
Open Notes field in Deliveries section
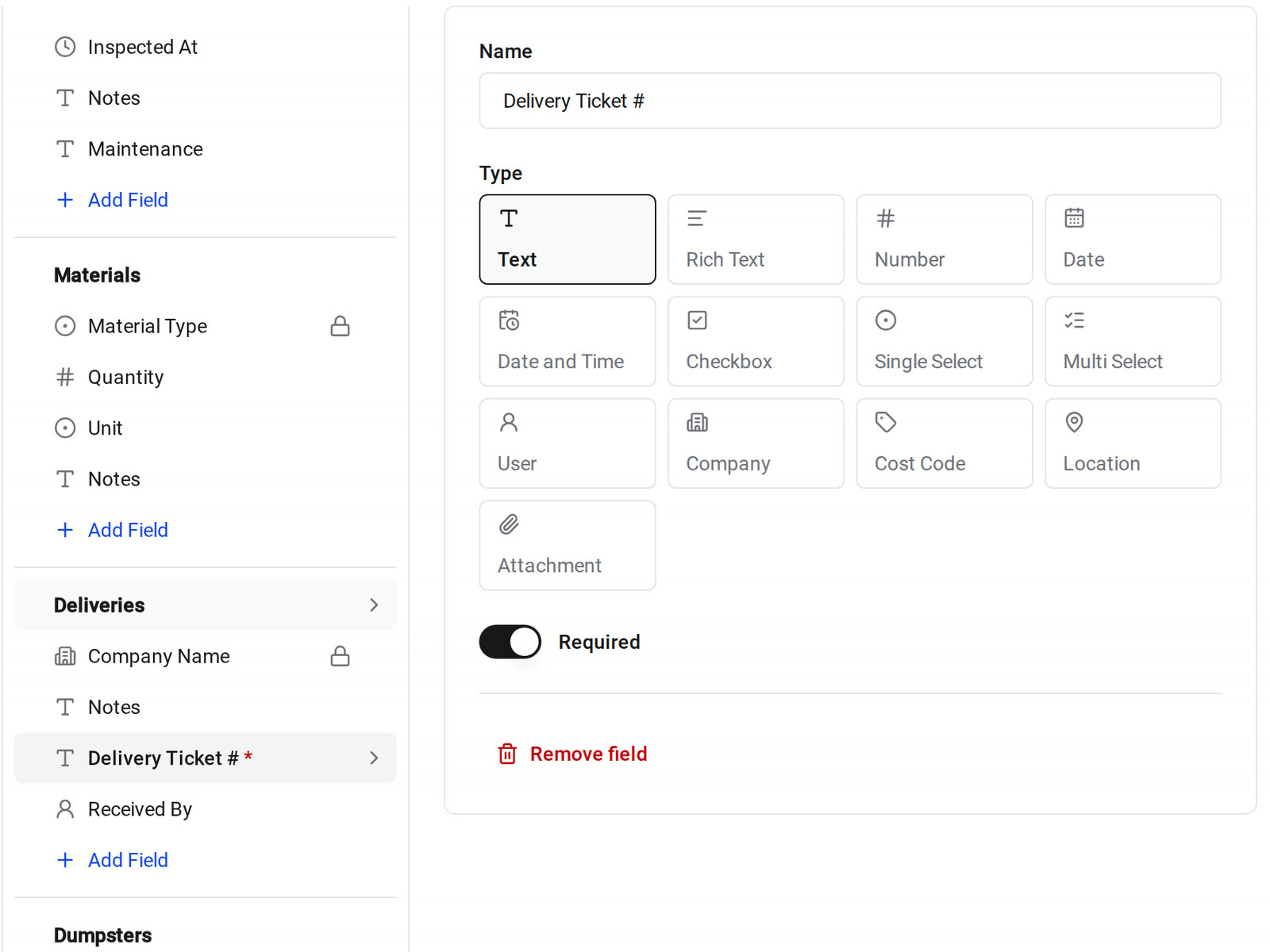click(x=206, y=707)
